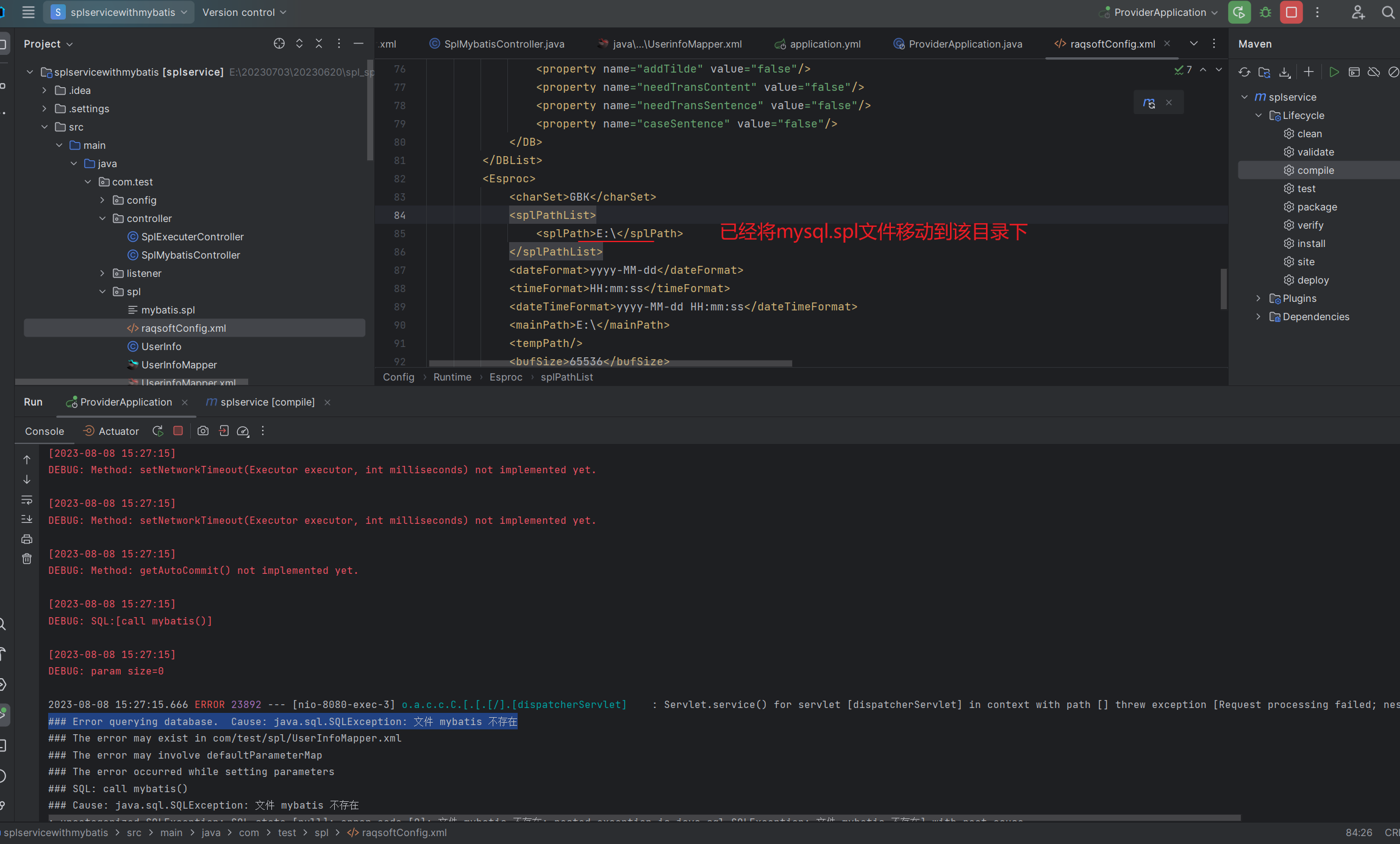The image size is (1400, 844).
Task: Switch to the application.yml editor tab
Action: point(824,44)
